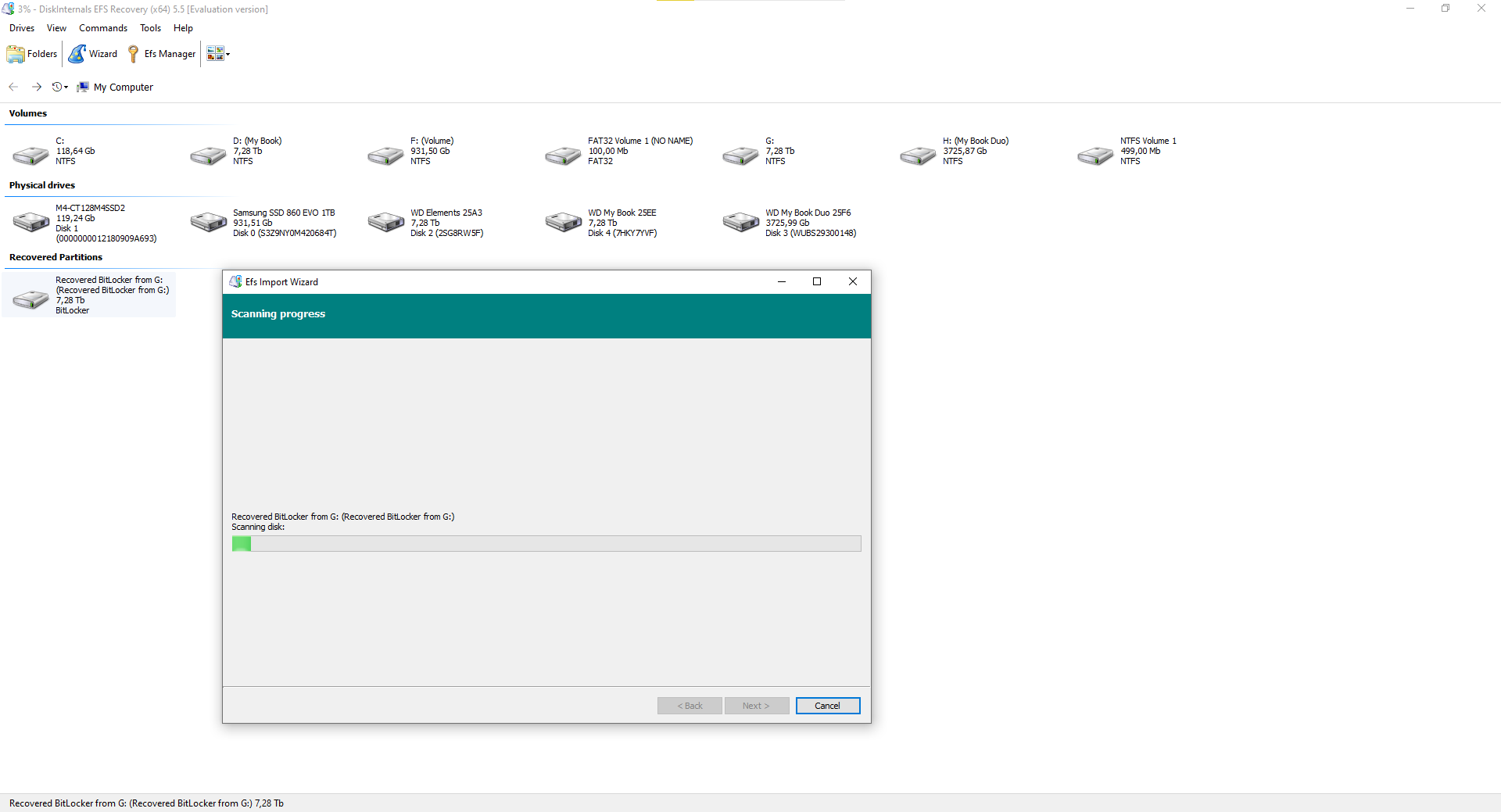
Task: Click the 'Disk 3 (WUBS29300148)' text
Action: [x=811, y=233]
